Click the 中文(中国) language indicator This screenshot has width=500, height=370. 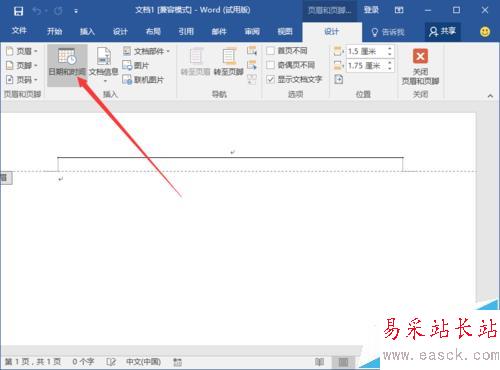coord(143,362)
